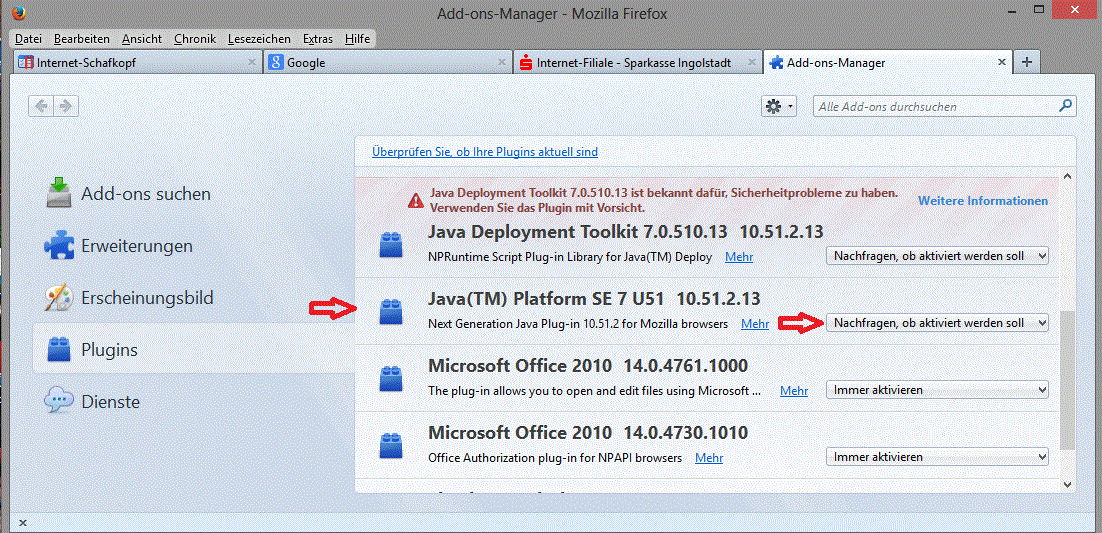Switch to Internet-Filiale Sparkasse Ingolstadt tab
Image resolution: width=1102 pixels, height=533 pixels.
point(637,62)
